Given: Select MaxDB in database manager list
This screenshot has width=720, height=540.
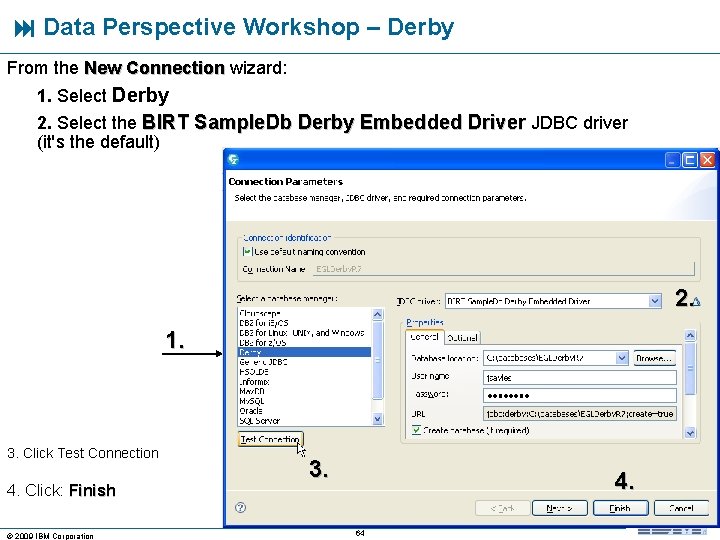Looking at the screenshot, I should pos(304,391).
